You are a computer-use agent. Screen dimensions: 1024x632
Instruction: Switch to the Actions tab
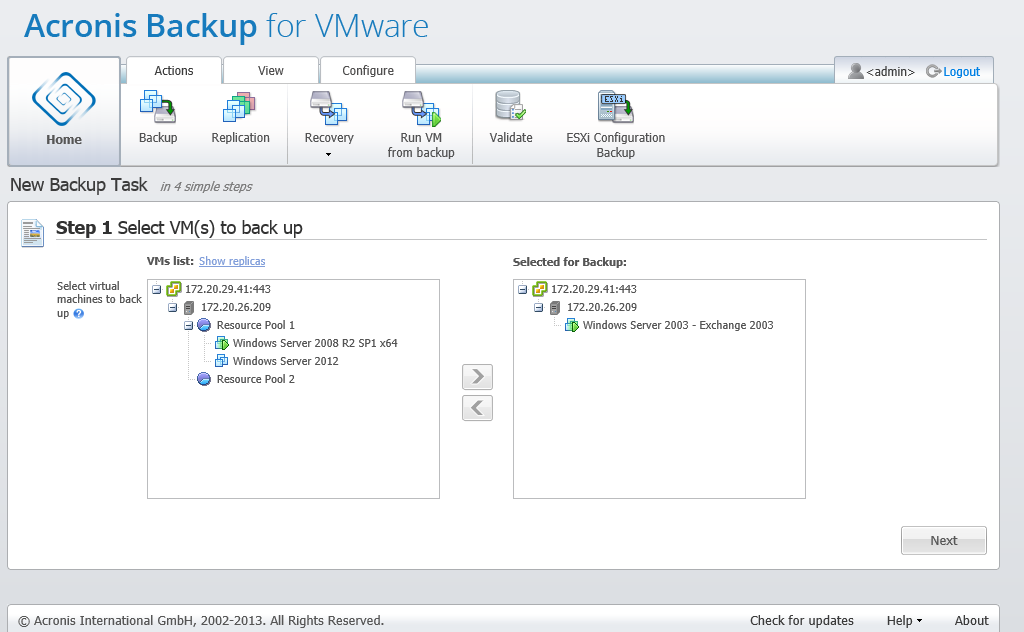click(x=174, y=71)
